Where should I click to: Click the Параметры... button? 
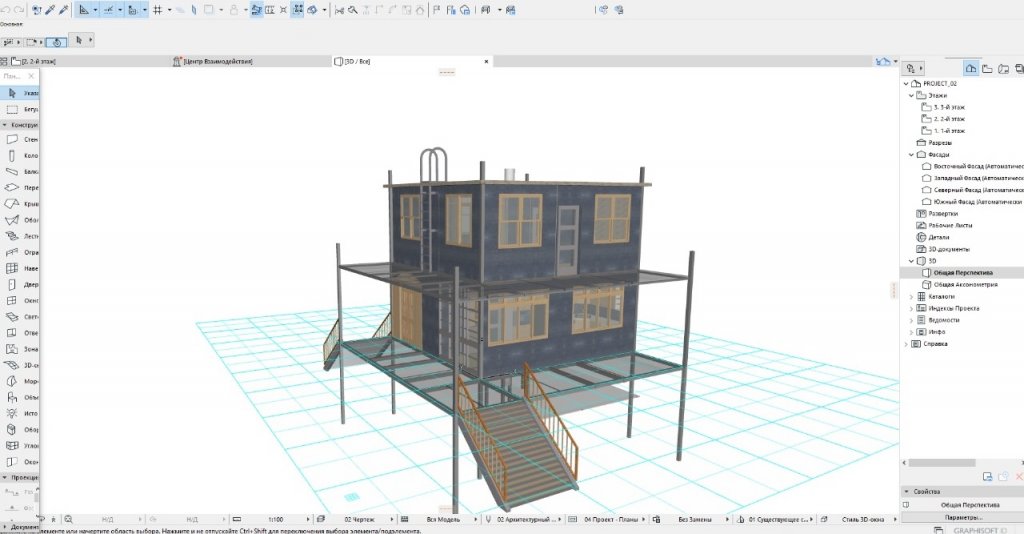click(x=964, y=517)
